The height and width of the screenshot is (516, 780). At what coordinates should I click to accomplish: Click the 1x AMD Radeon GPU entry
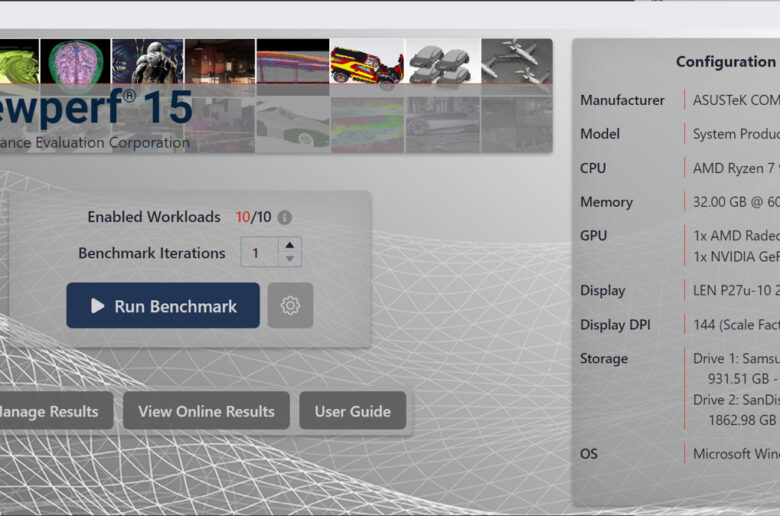pyautogui.click(x=736, y=235)
